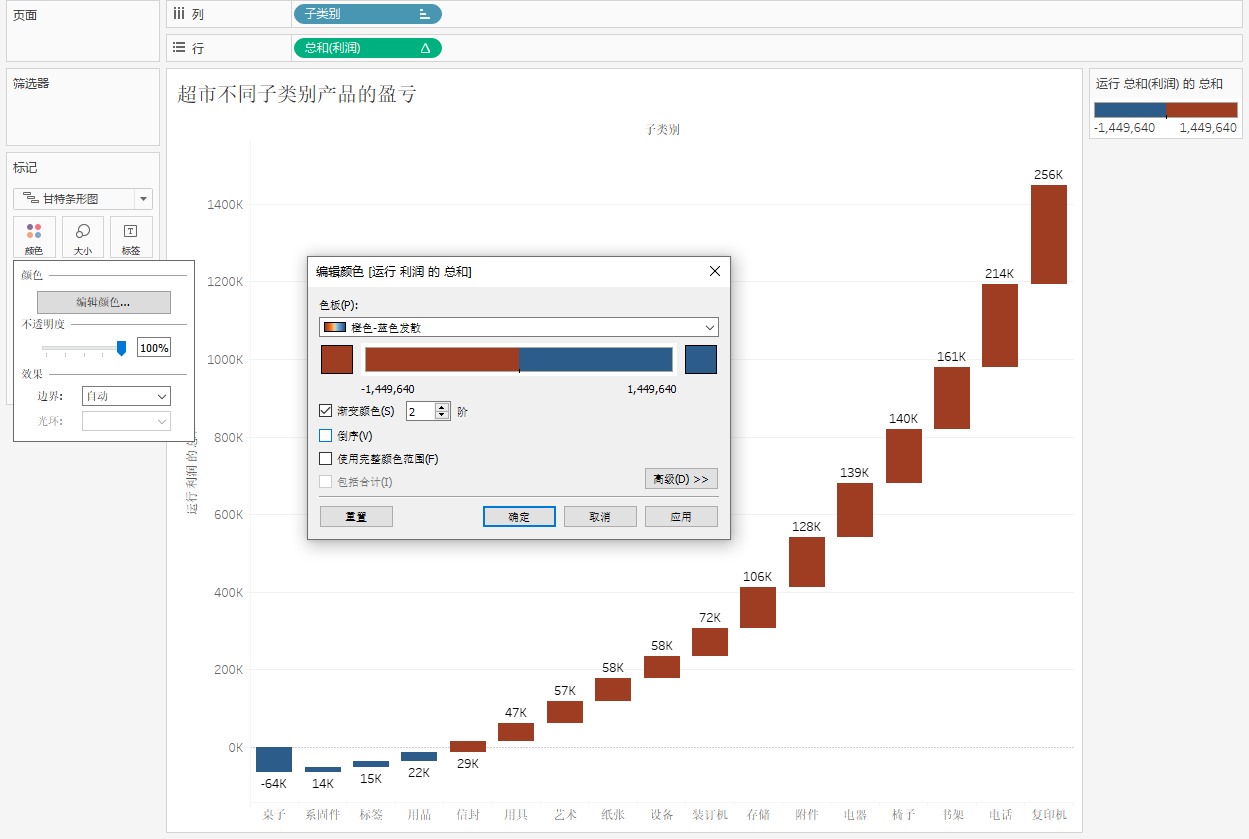
Task: Click the 标签 axis label below chart
Action: click(x=371, y=815)
